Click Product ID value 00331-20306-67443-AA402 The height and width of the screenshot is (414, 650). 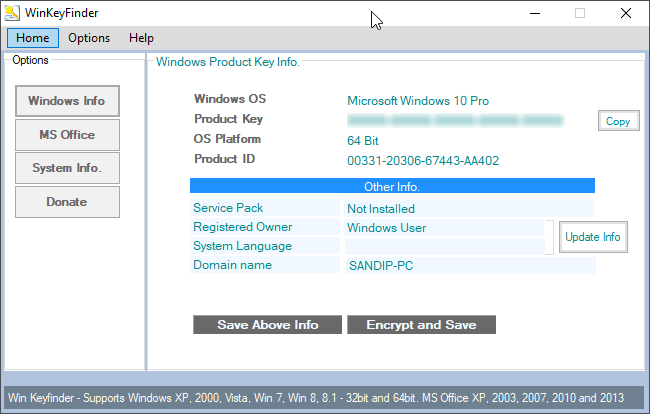coord(423,161)
